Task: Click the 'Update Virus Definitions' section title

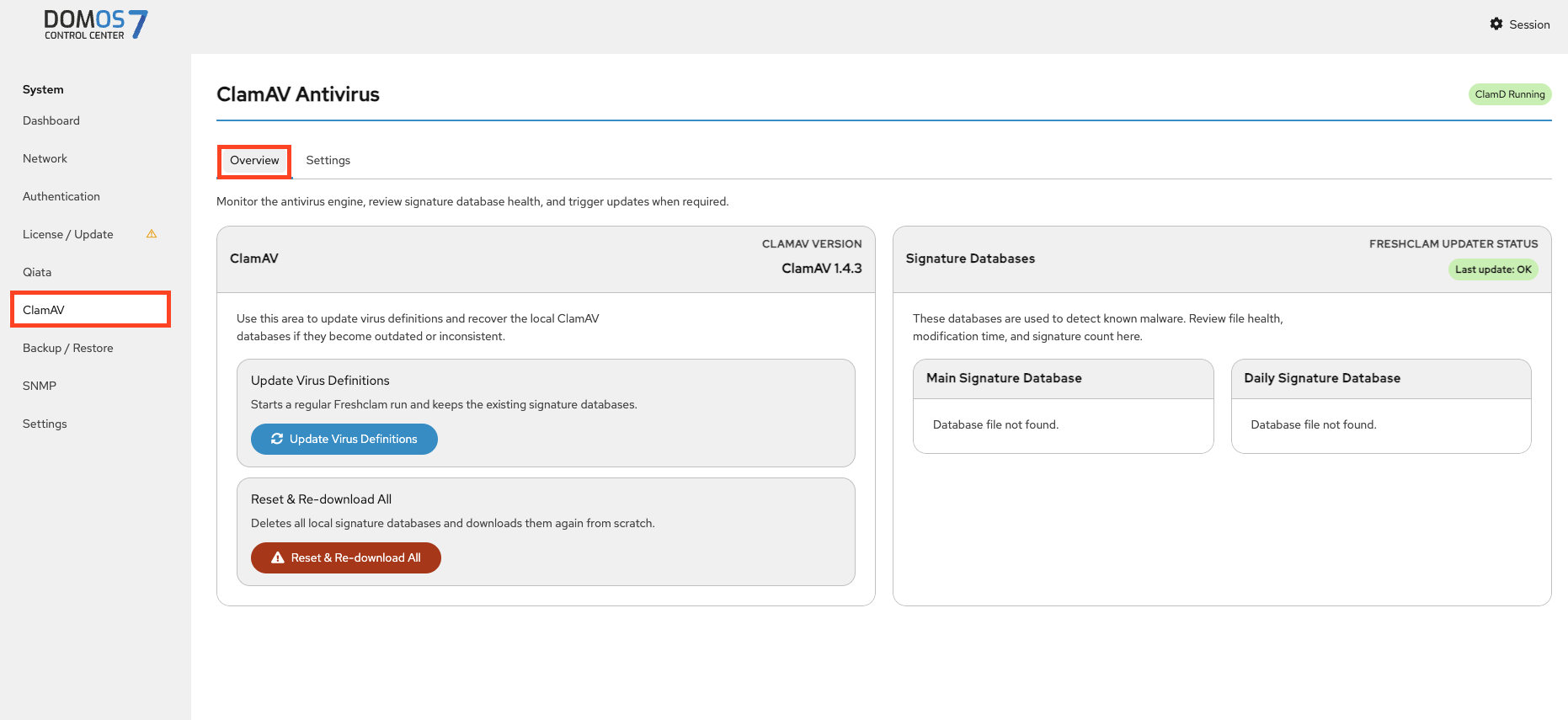Action: point(320,381)
